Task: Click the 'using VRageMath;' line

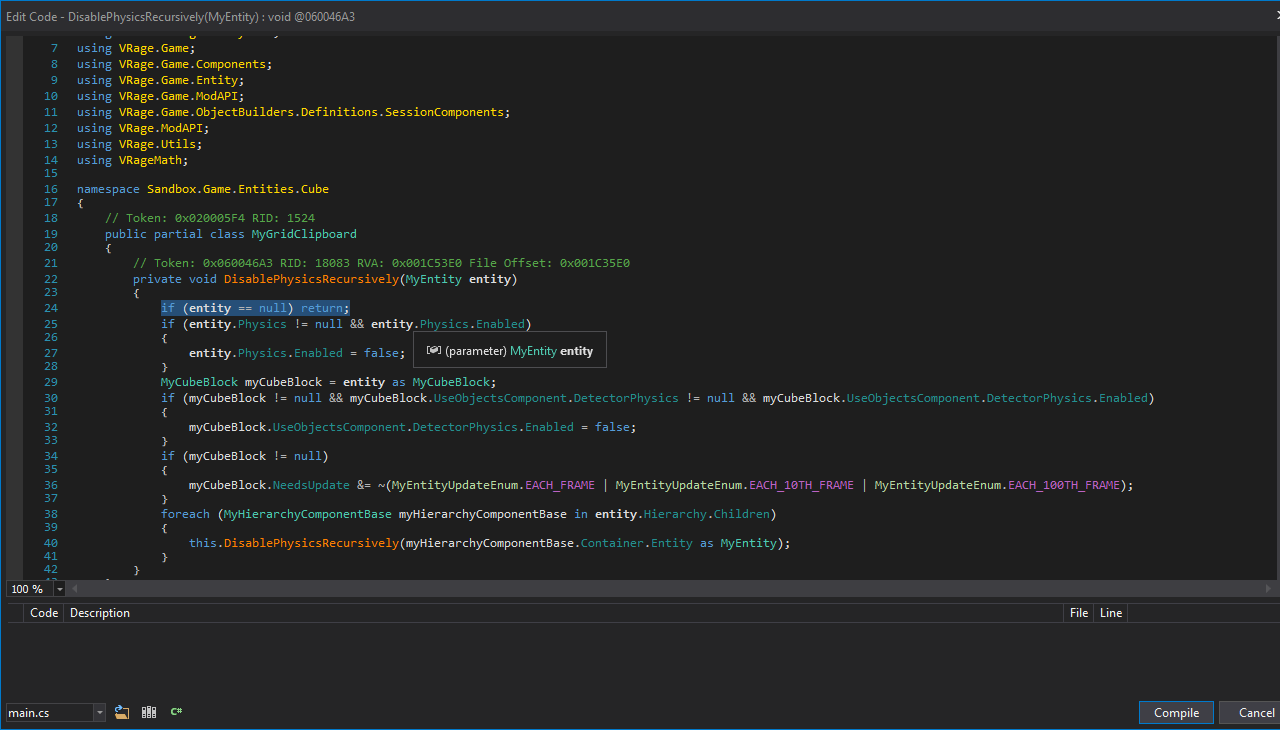Action: (132, 160)
